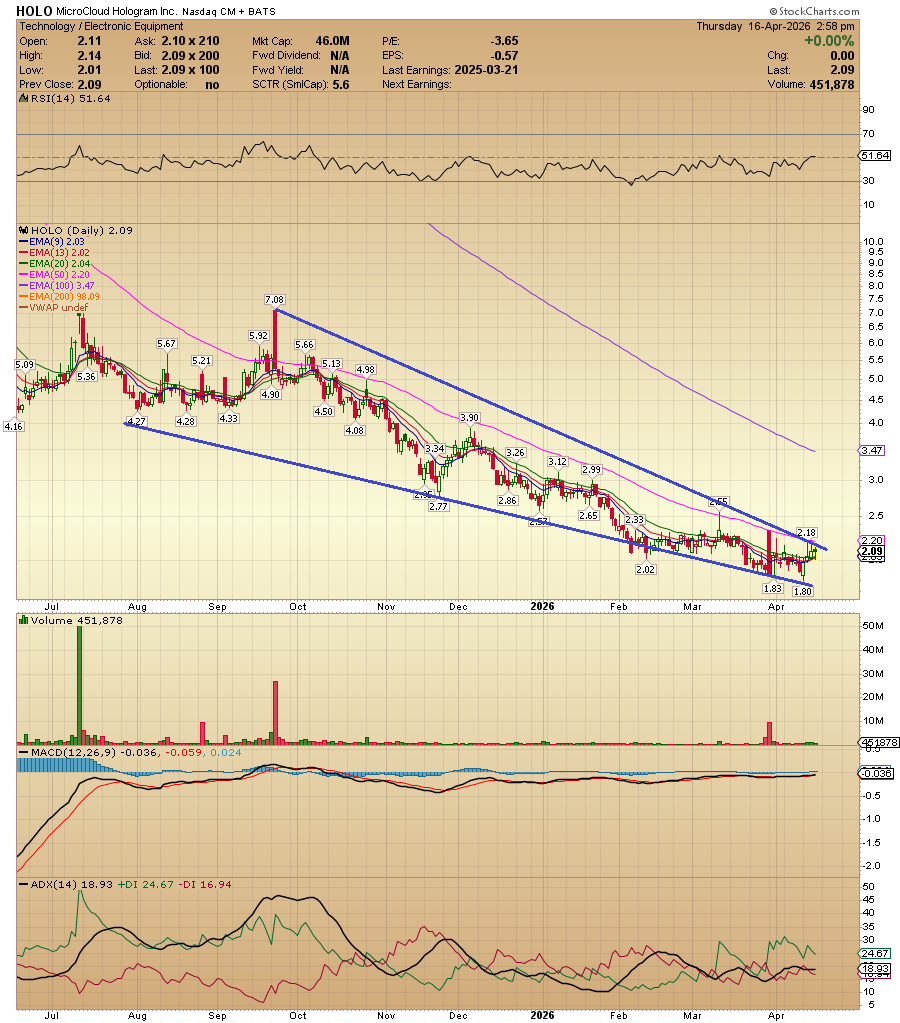Image resolution: width=900 pixels, height=1023 pixels.
Task: Click the EMA(50) 2.20 legend entry
Action: tap(54, 275)
